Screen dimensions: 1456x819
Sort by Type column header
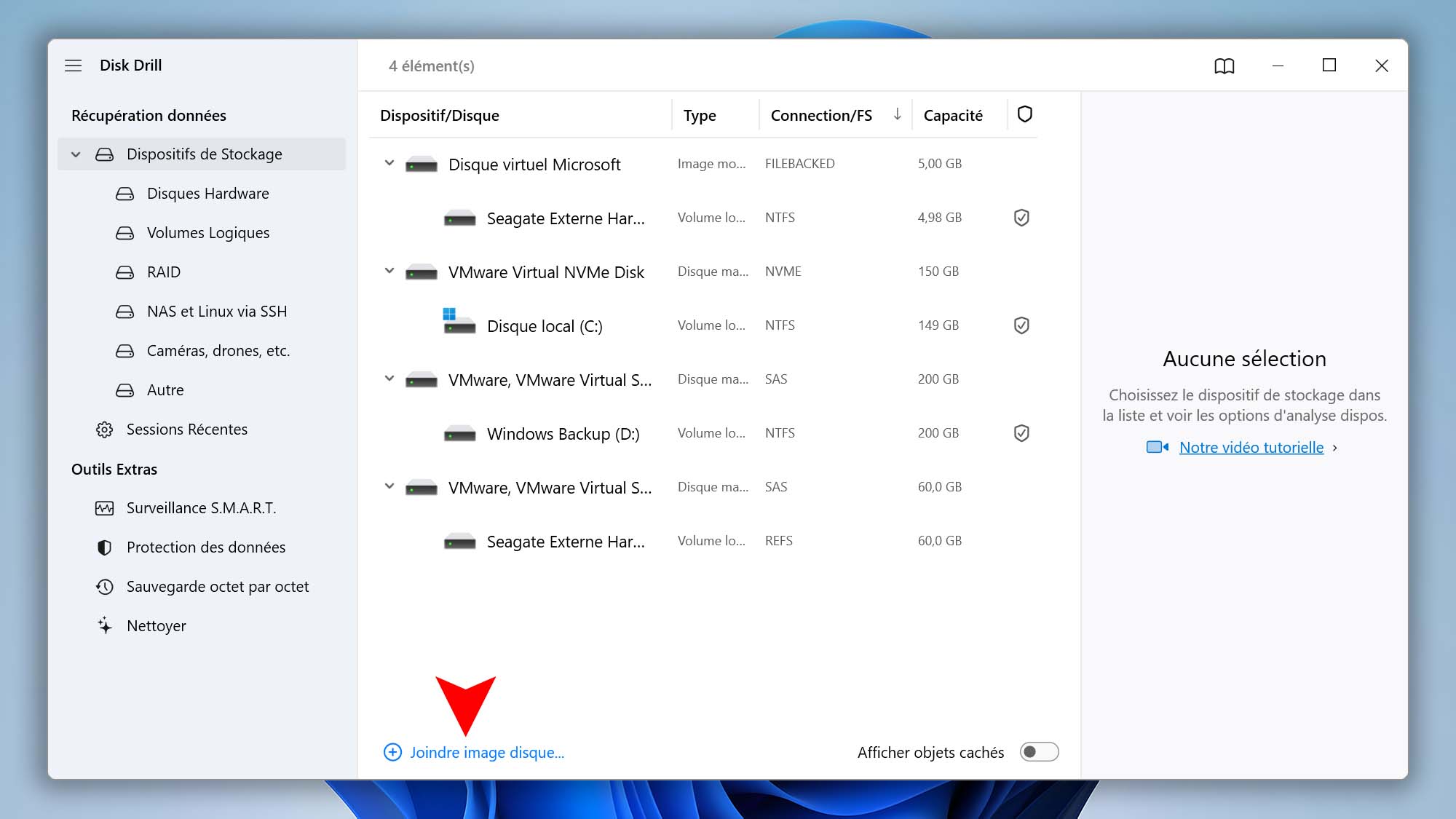click(700, 116)
